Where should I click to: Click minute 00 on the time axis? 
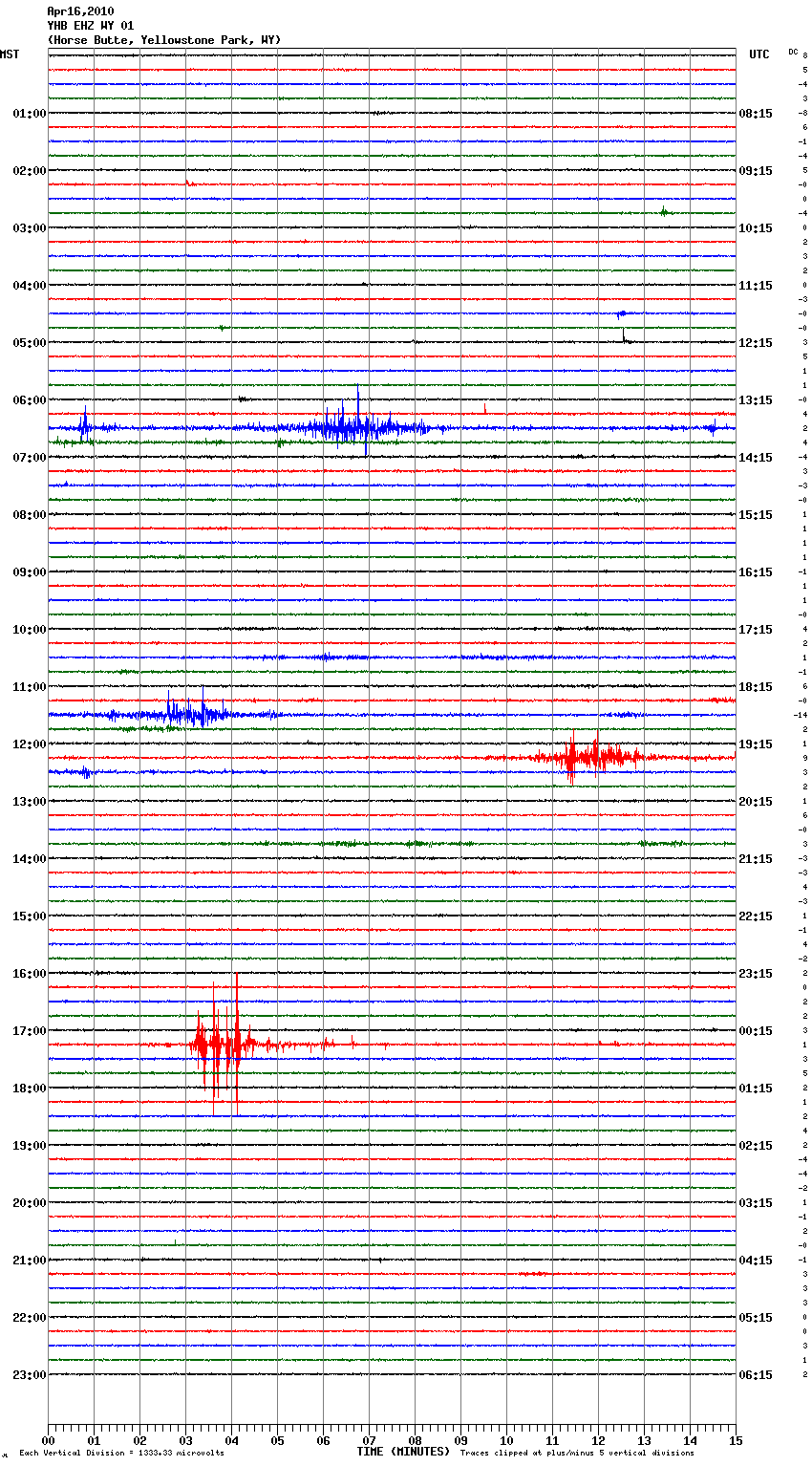48,1441
